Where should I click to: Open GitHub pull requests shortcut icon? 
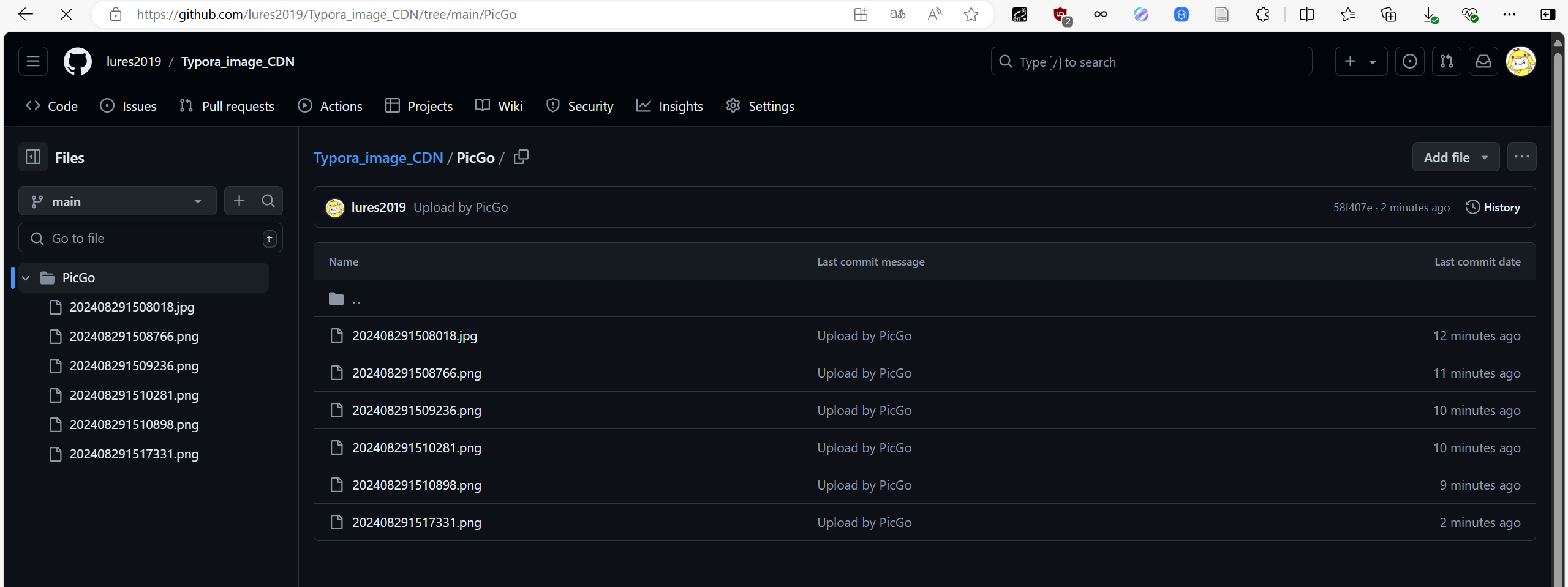(x=1447, y=61)
